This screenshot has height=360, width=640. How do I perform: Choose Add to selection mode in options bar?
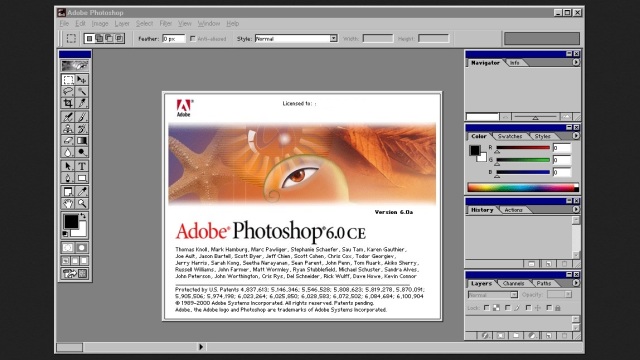click(x=99, y=38)
